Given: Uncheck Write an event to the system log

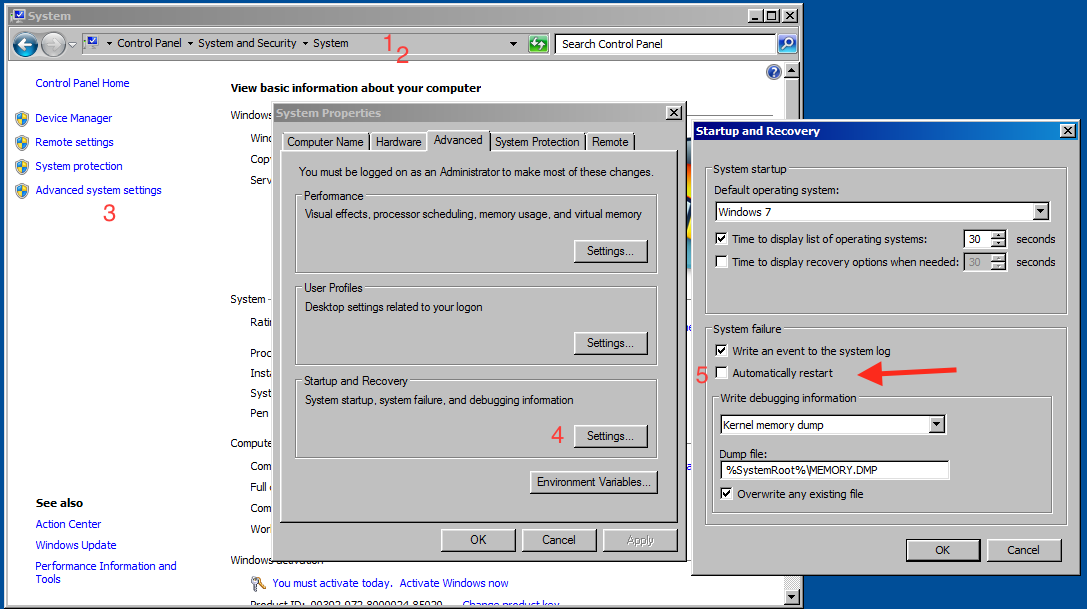Looking at the screenshot, I should click(x=722, y=351).
